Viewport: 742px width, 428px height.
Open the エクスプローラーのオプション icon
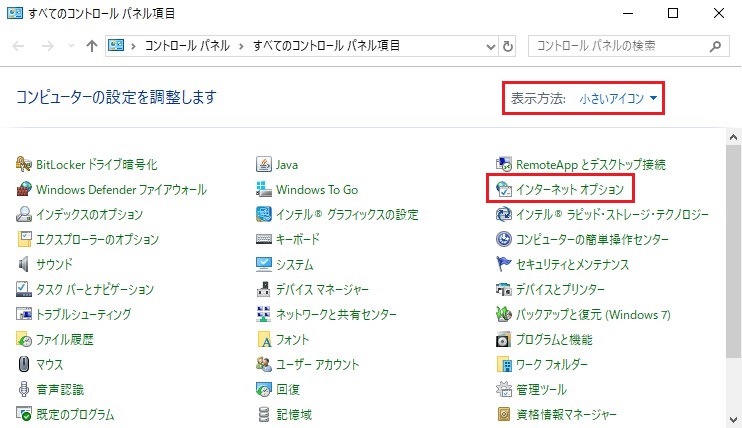(24, 239)
